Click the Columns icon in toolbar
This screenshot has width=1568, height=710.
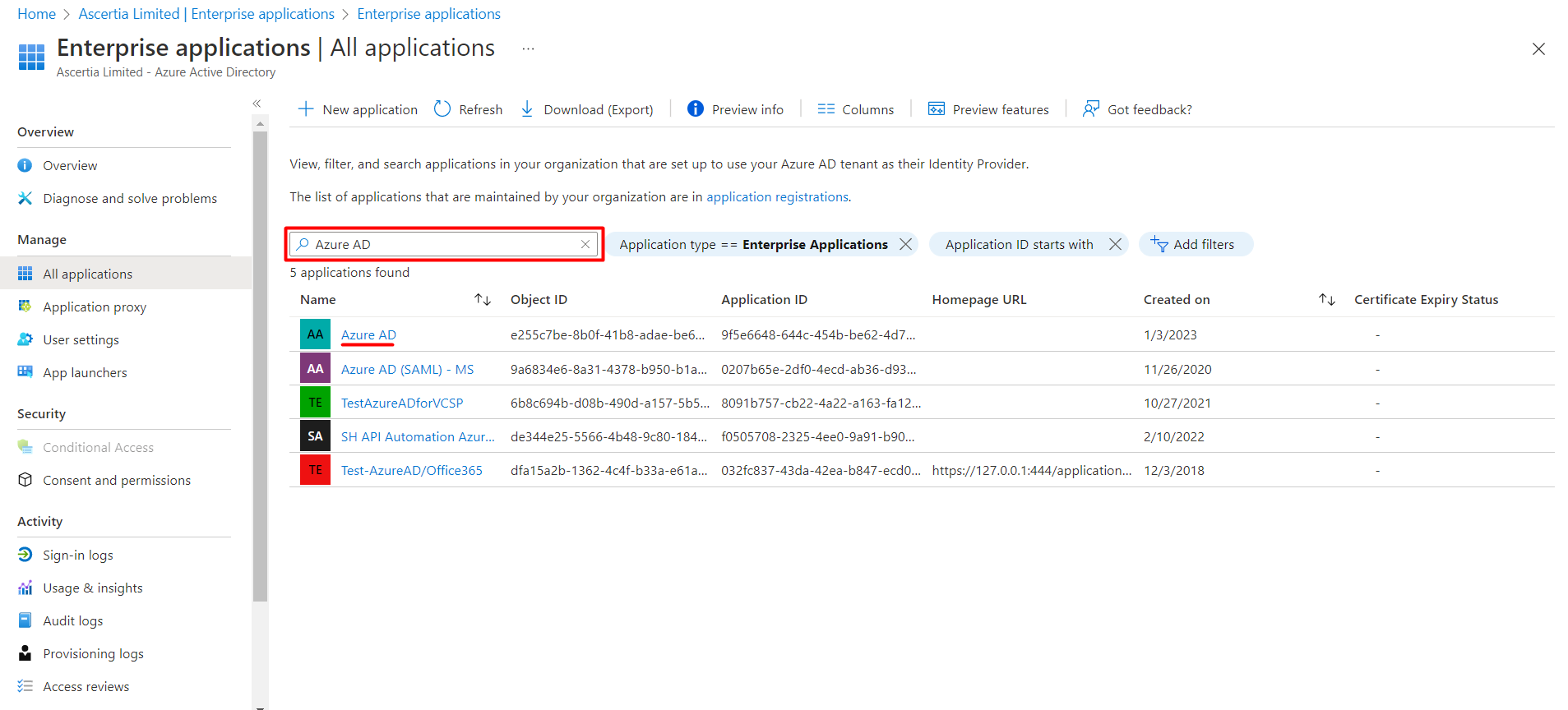tap(826, 108)
